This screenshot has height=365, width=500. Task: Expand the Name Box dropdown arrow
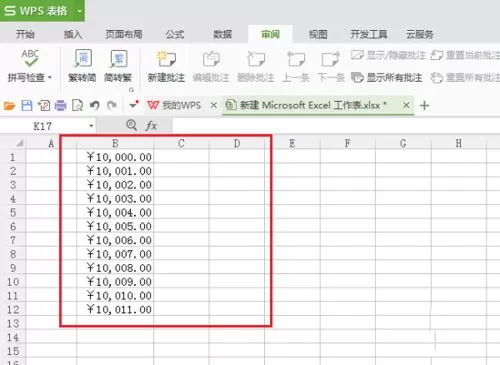click(91, 126)
